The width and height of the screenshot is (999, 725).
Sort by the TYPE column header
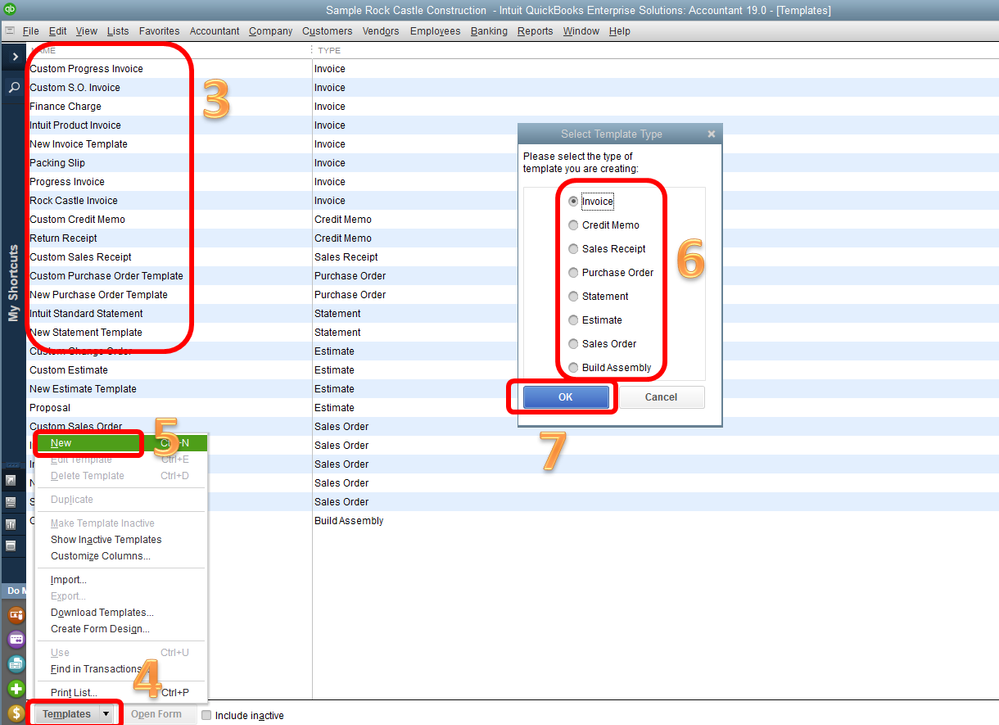pos(329,50)
